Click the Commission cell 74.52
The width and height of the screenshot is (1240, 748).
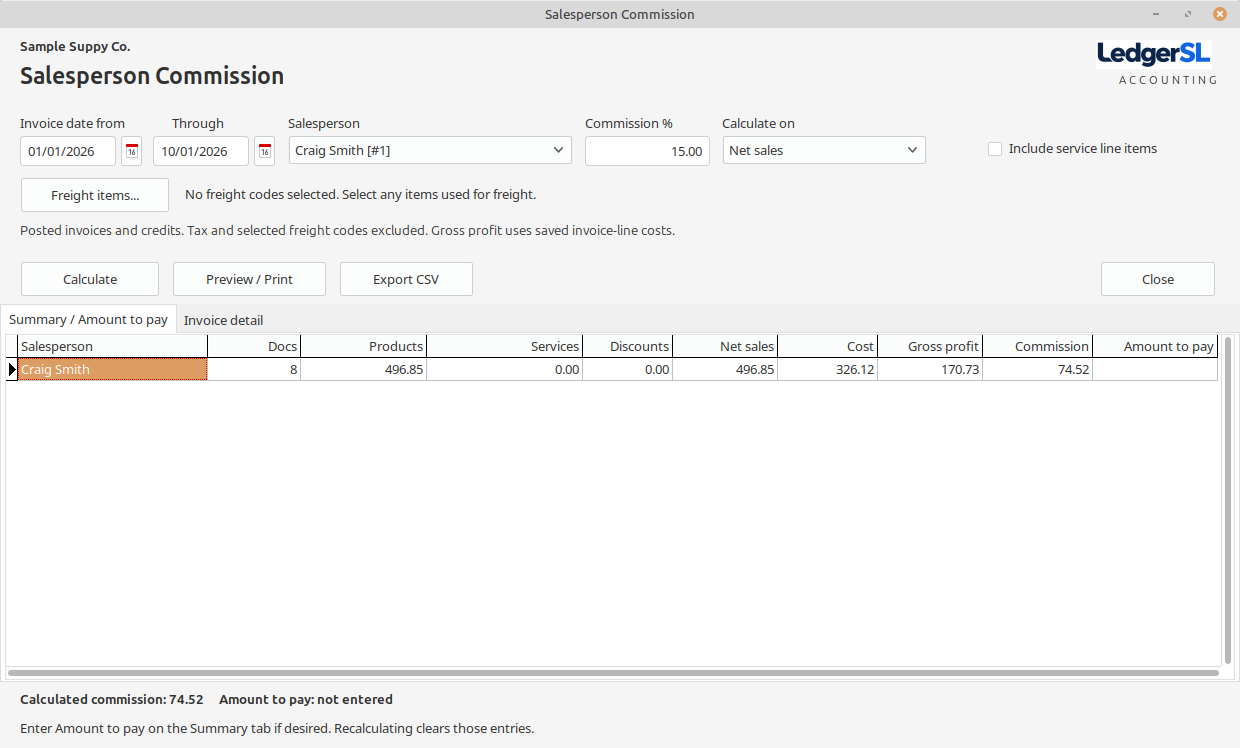pyautogui.click(x=1037, y=370)
